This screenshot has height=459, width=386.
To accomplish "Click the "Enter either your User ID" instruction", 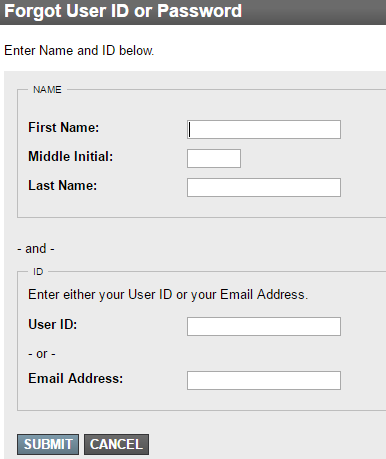I will [168, 295].
